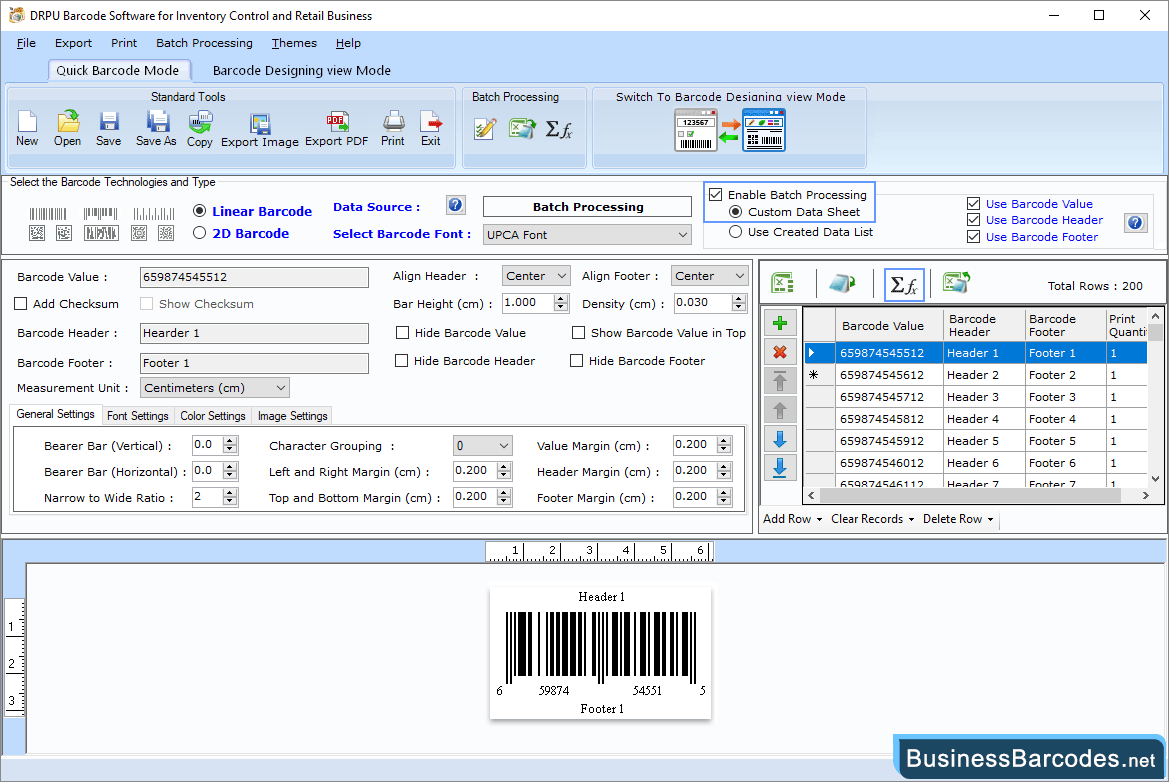Choose Use Created Data List option
The height and width of the screenshot is (782, 1169).
point(735,232)
